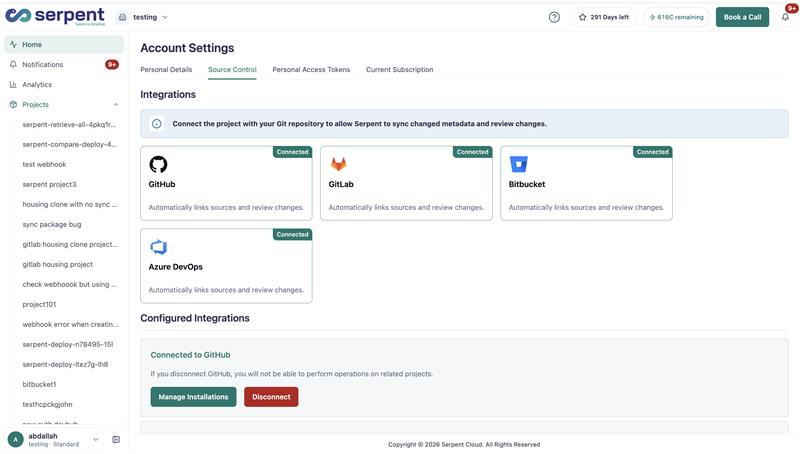Click the Analytics chart icon

coord(13,85)
